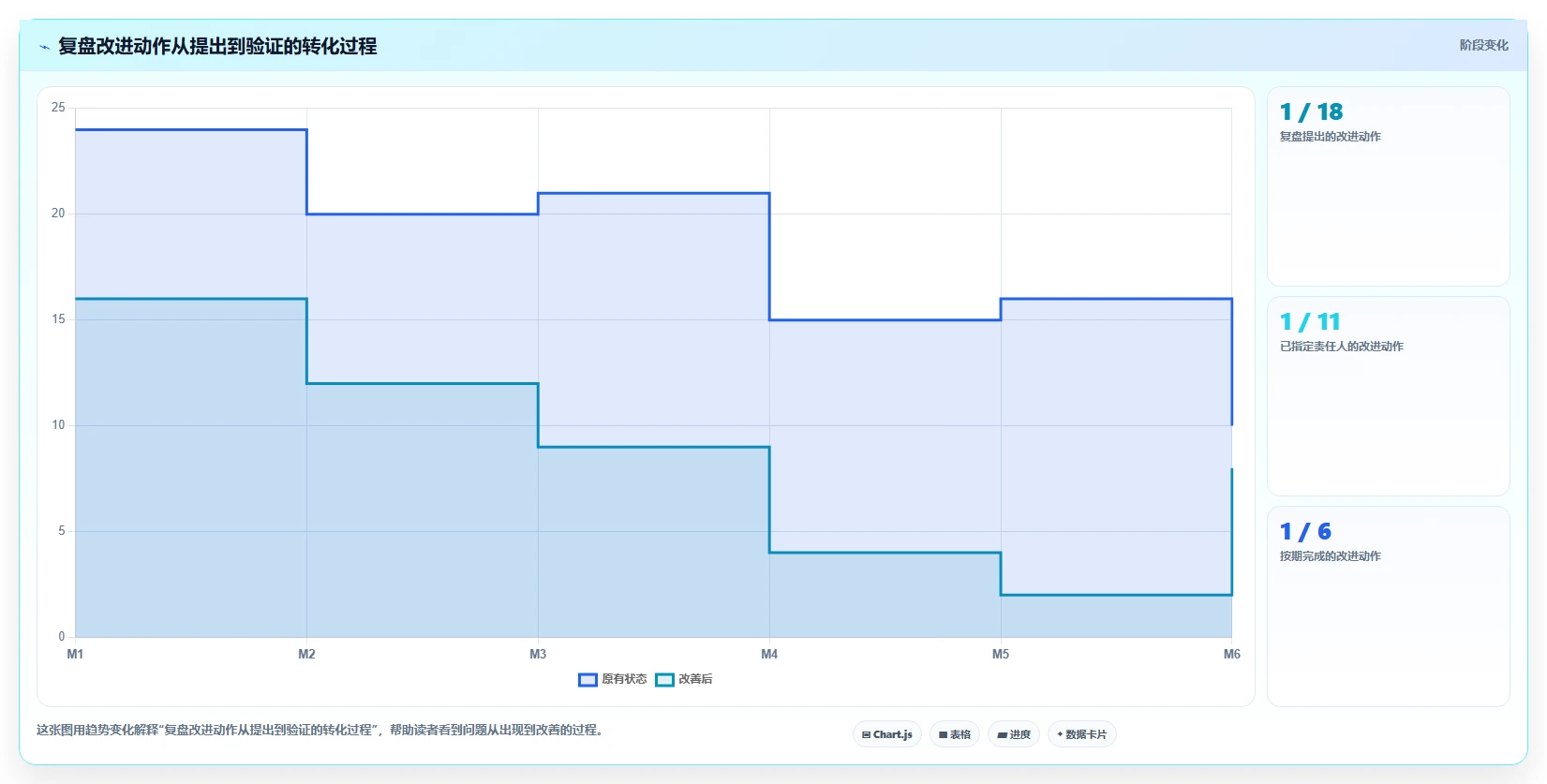Click the teal 改善后 legend color box

pyautogui.click(x=664, y=679)
